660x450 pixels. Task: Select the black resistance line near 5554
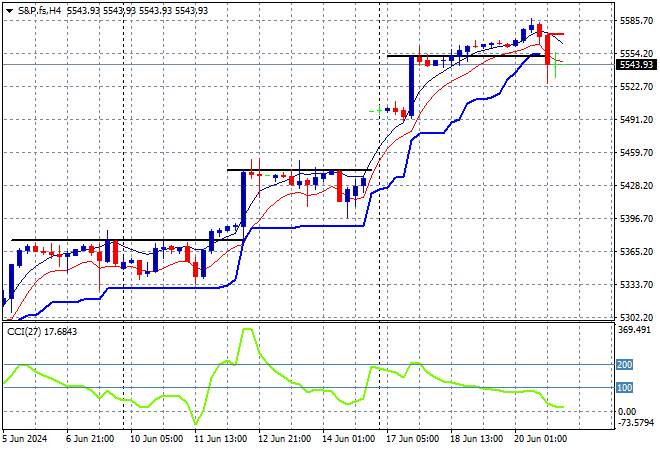coord(466,56)
